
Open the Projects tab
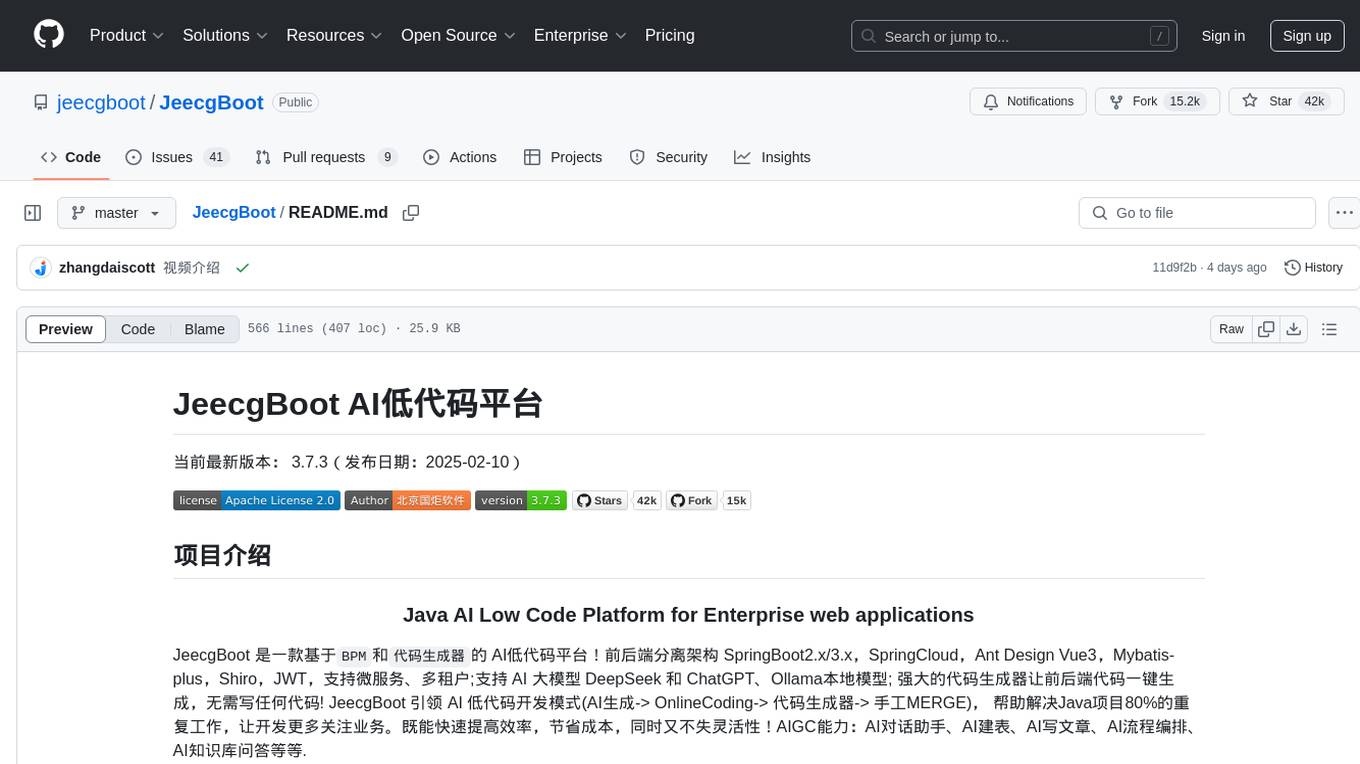(563, 157)
